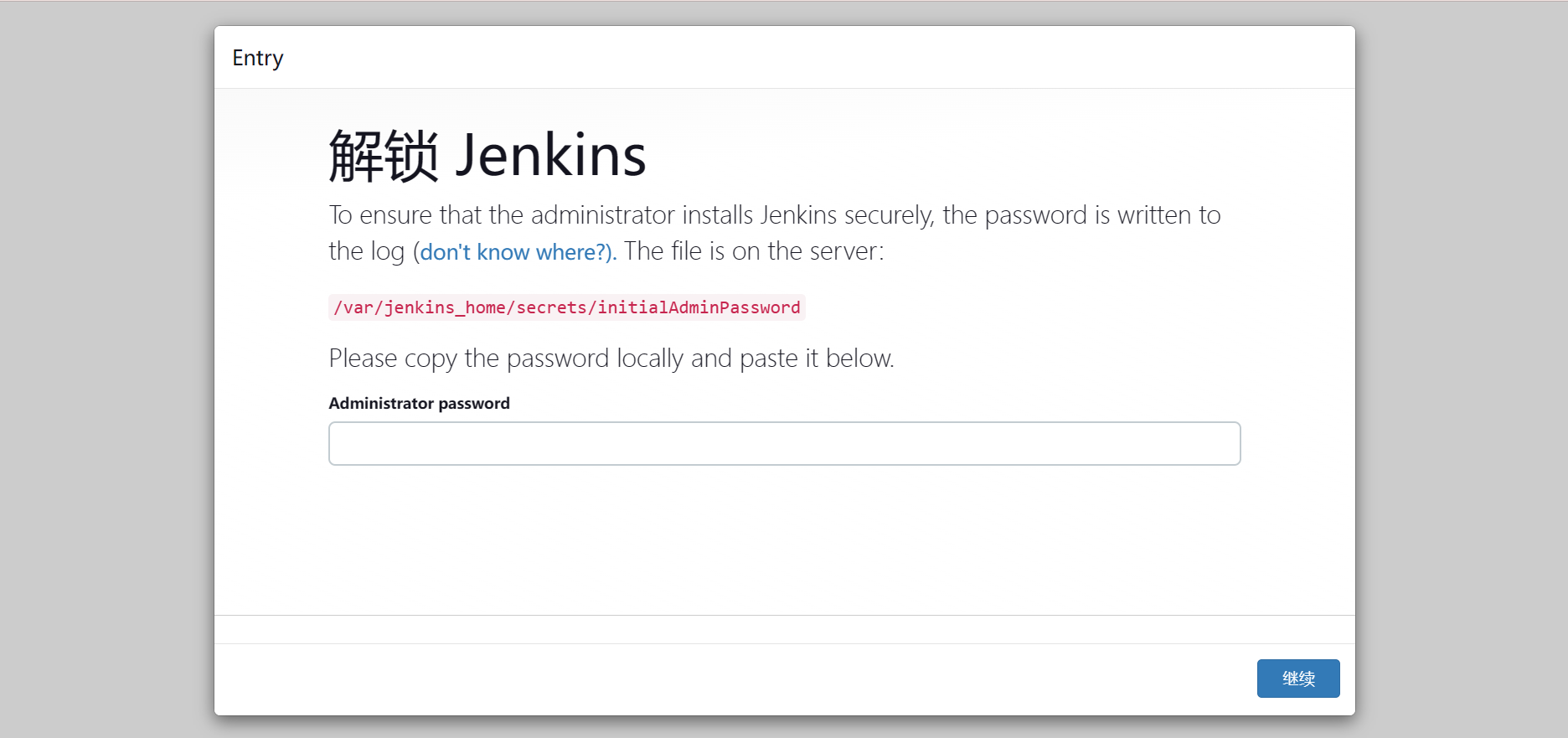Click "the log" text before the link

366,251
